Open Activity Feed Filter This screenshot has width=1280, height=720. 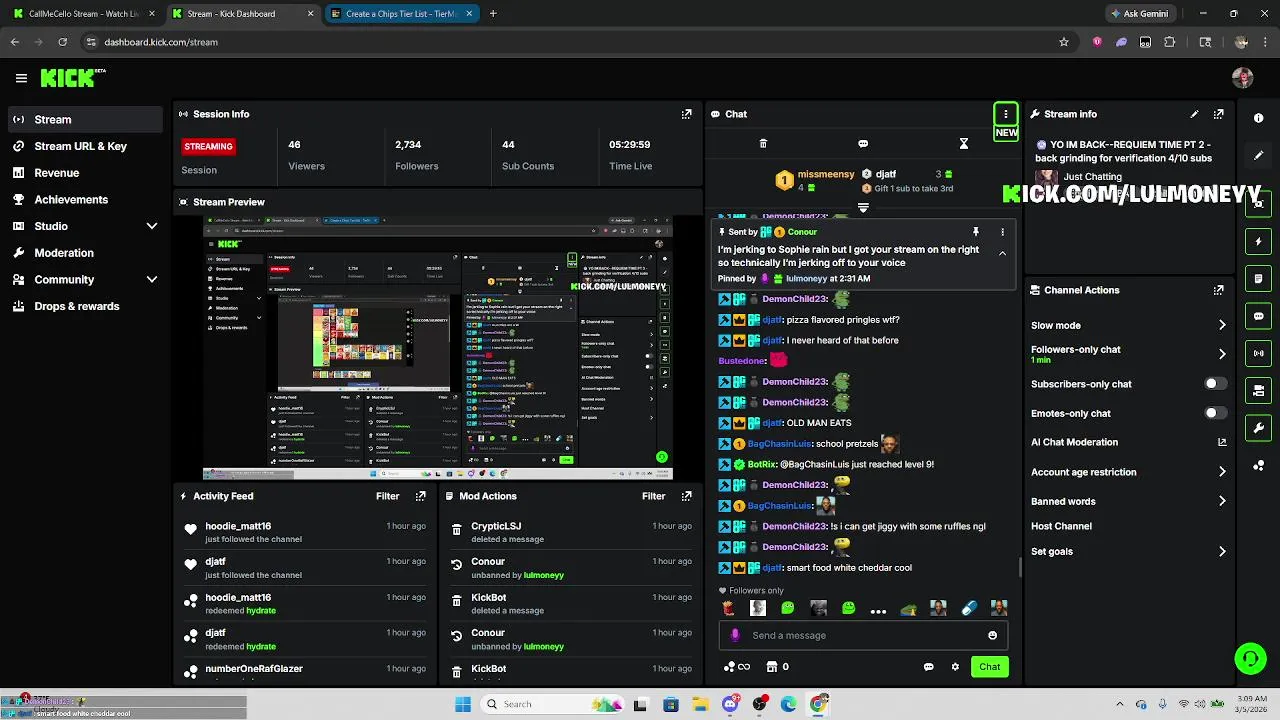[387, 496]
